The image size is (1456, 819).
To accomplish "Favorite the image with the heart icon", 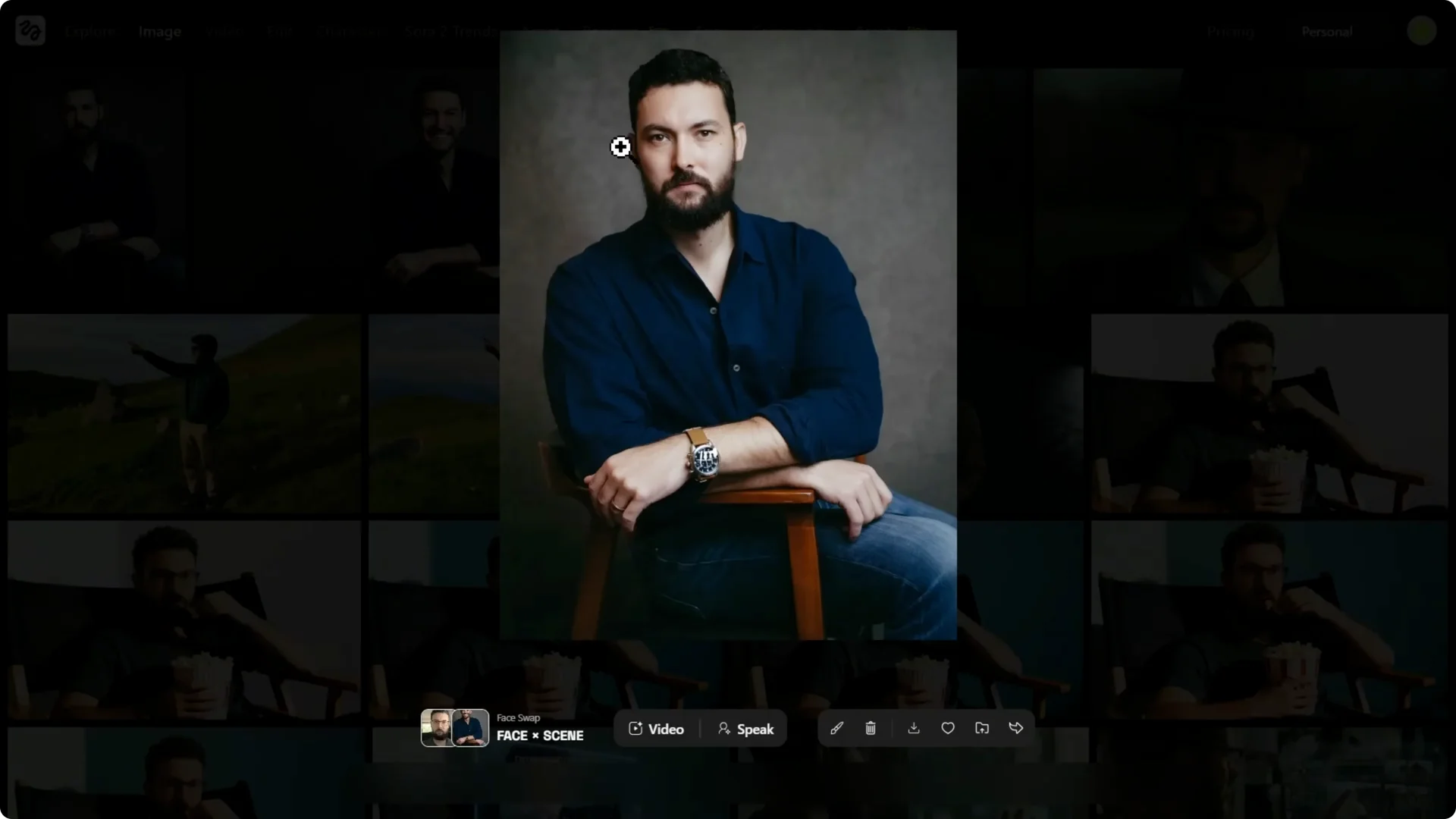I will tap(948, 728).
